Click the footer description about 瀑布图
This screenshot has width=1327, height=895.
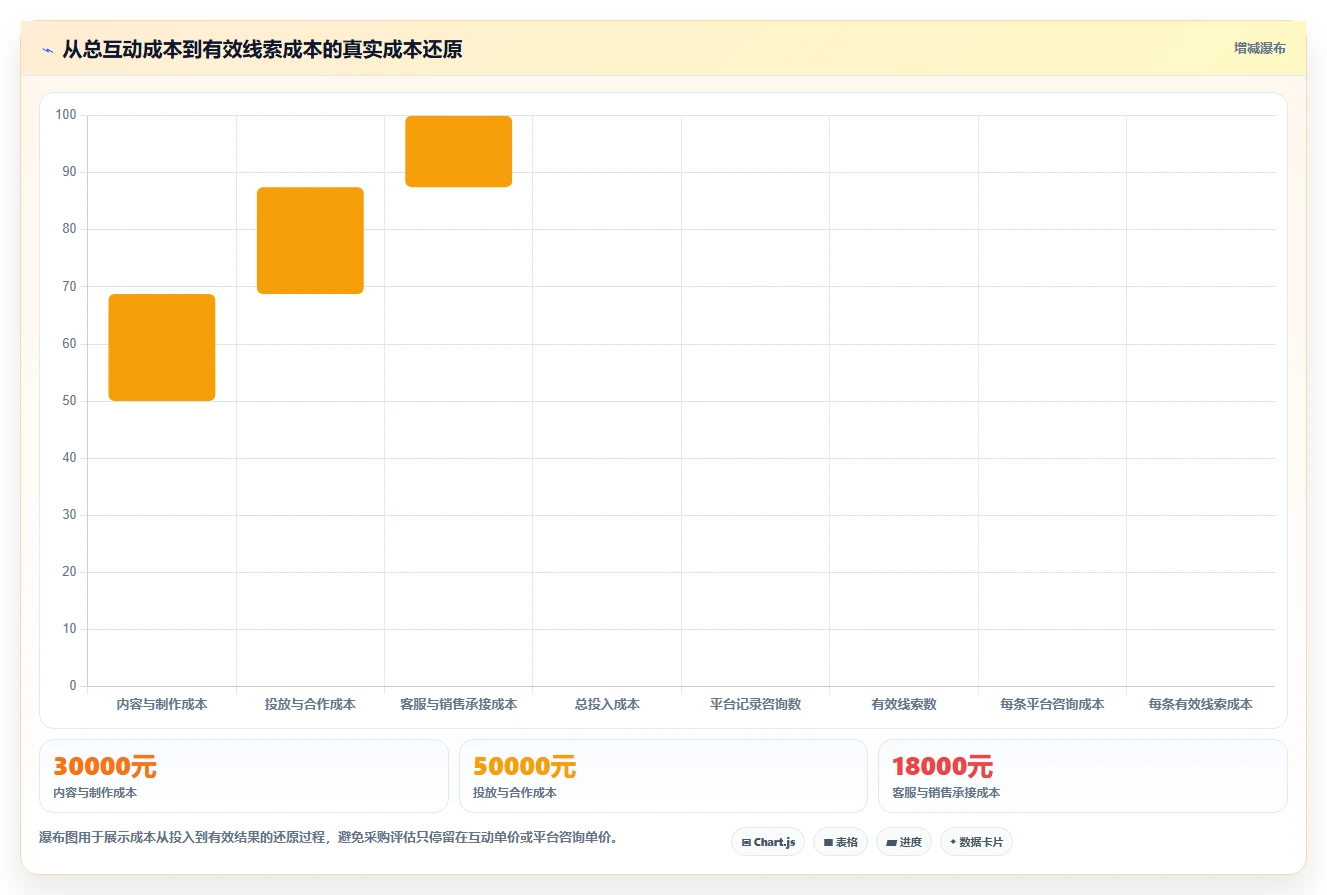click(328, 838)
